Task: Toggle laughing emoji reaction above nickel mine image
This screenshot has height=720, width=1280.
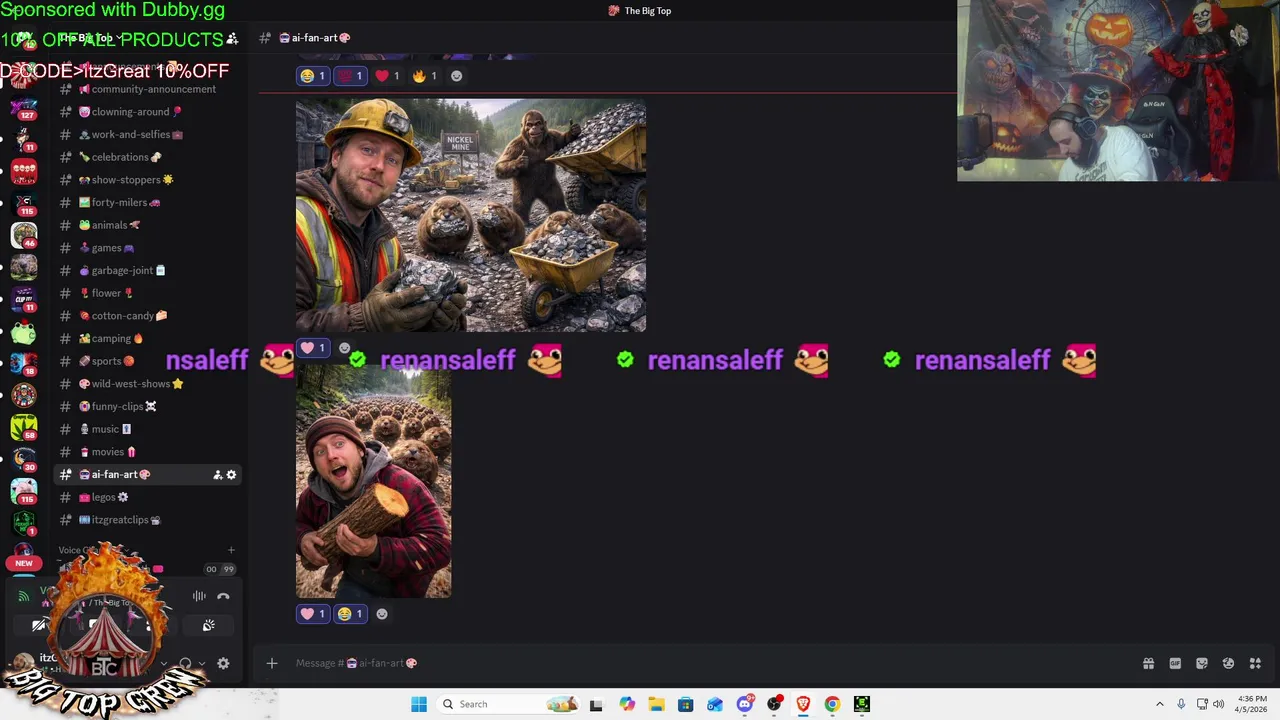Action: tap(313, 76)
